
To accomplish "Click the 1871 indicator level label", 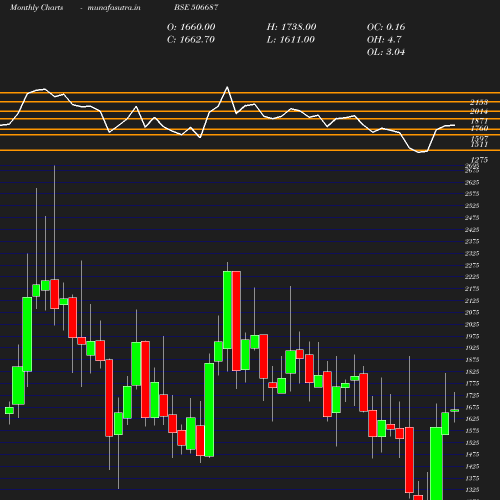I will (479, 121).
